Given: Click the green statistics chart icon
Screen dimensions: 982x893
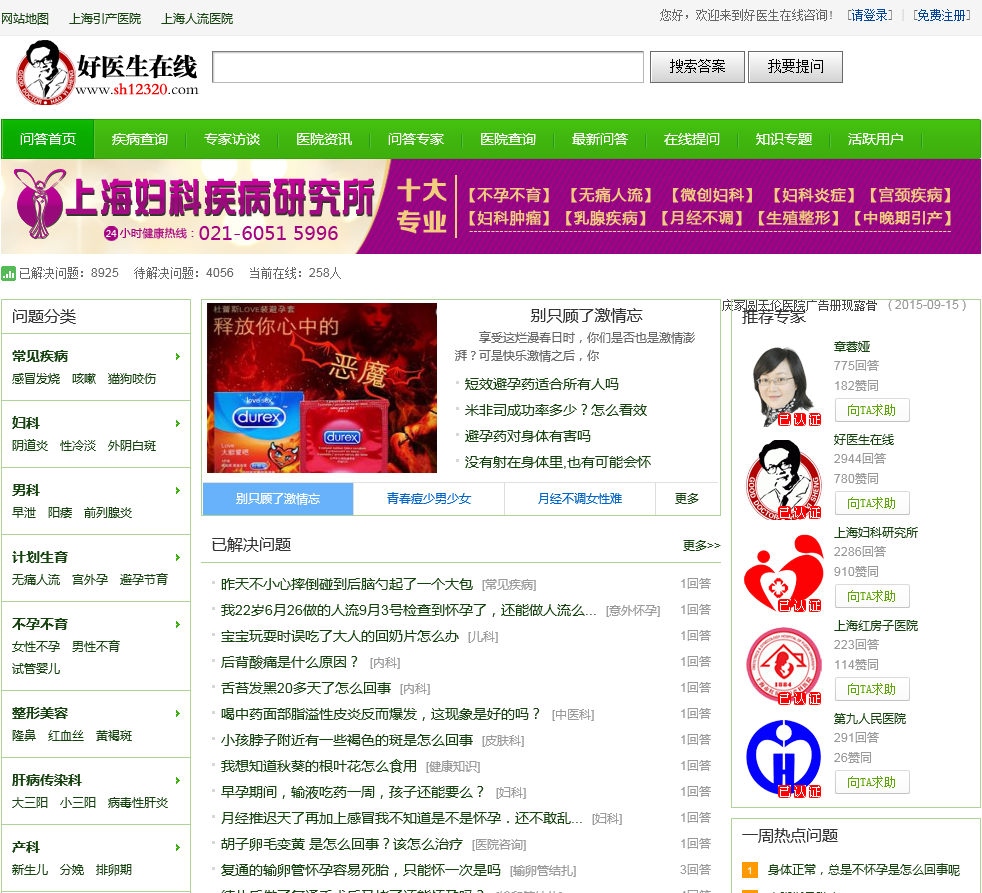Looking at the screenshot, I should [x=8, y=273].
